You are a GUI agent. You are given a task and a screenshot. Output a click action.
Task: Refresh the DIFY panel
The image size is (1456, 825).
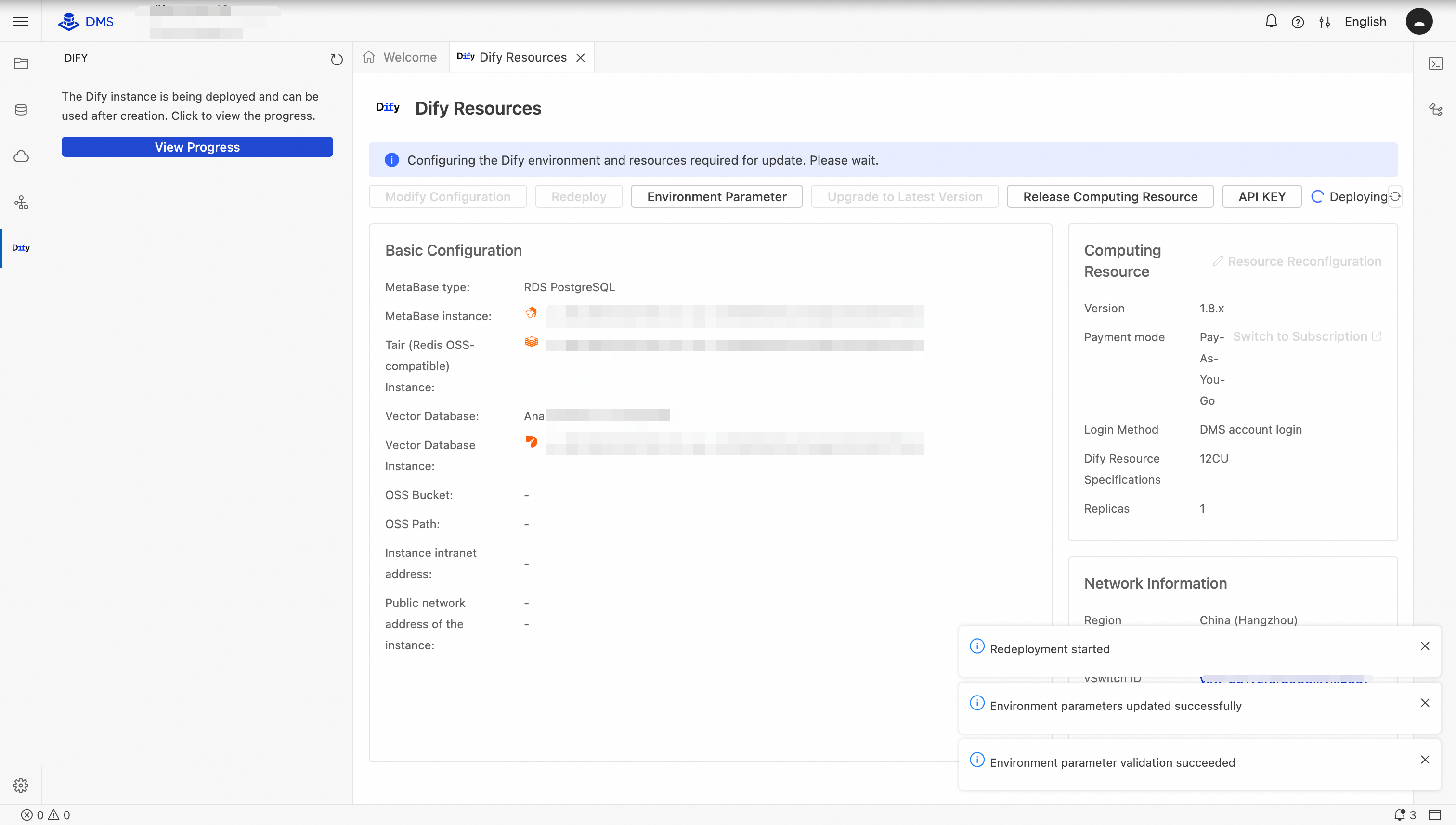click(x=337, y=59)
